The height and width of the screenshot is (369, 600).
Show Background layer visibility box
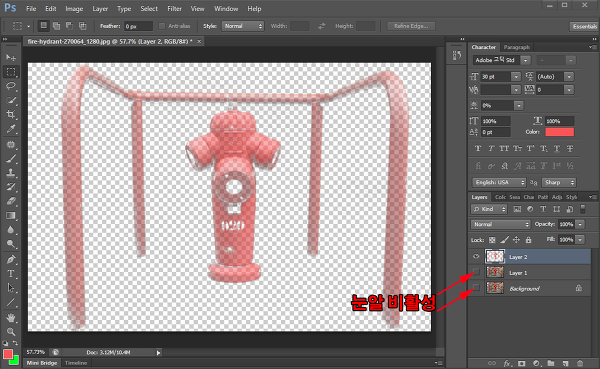coord(476,287)
